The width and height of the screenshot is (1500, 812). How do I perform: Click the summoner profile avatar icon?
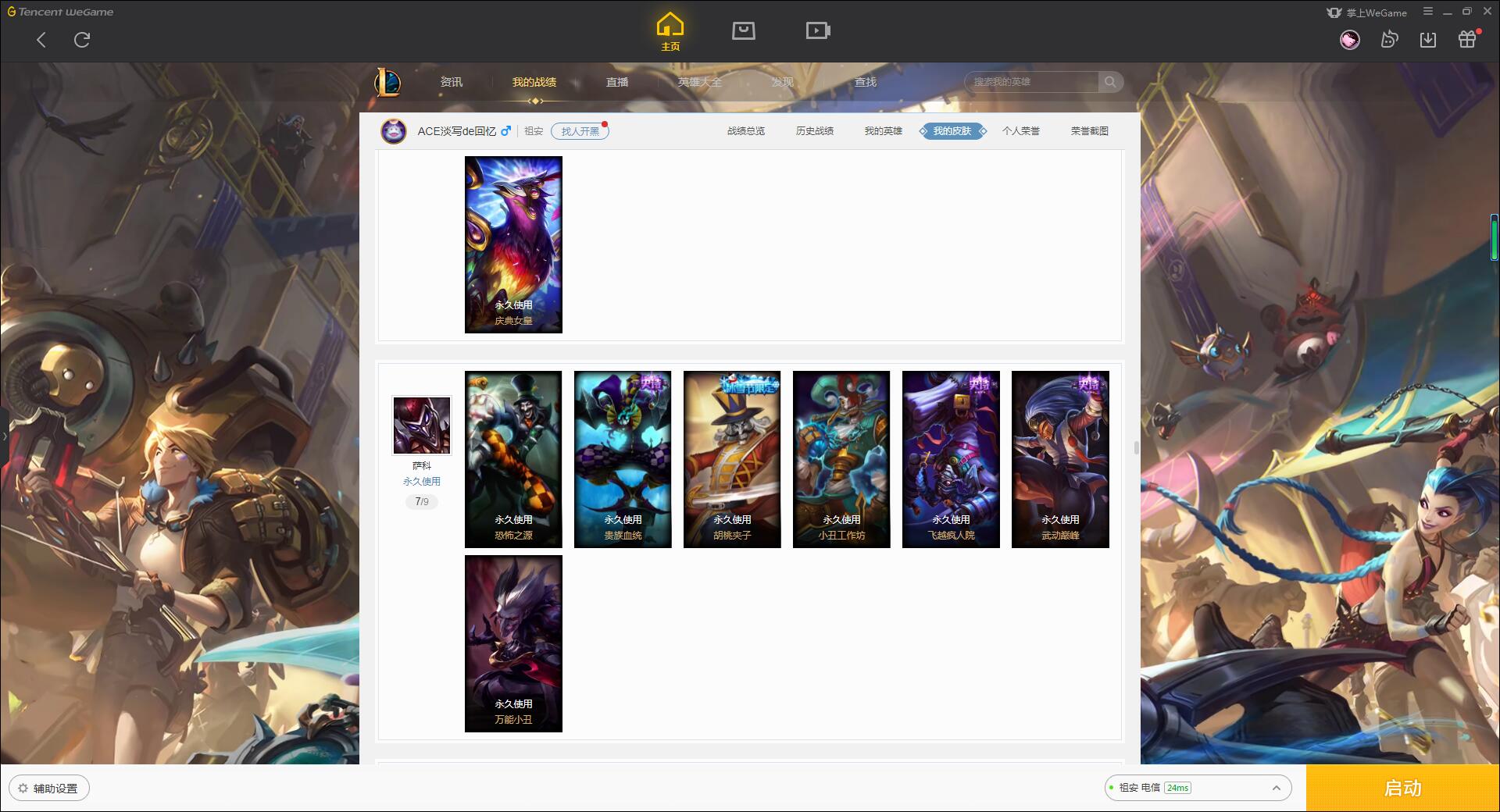click(x=394, y=131)
